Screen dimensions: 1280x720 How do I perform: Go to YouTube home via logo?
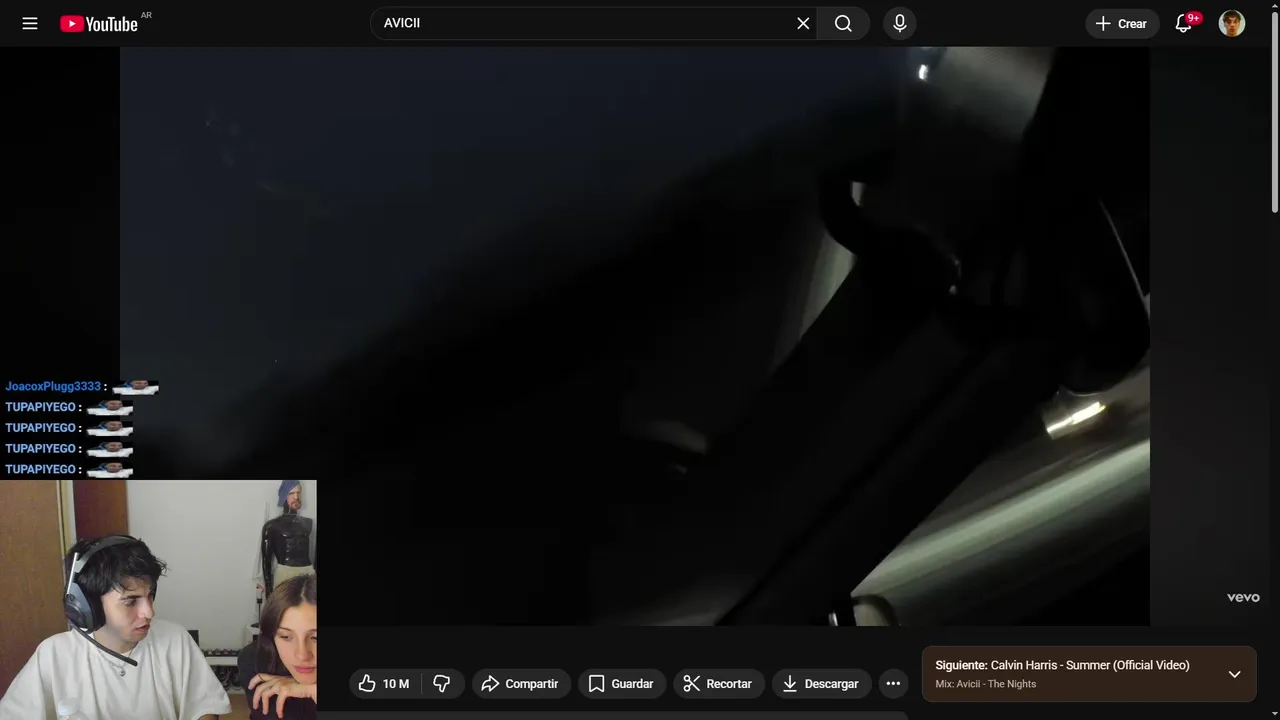pos(98,23)
